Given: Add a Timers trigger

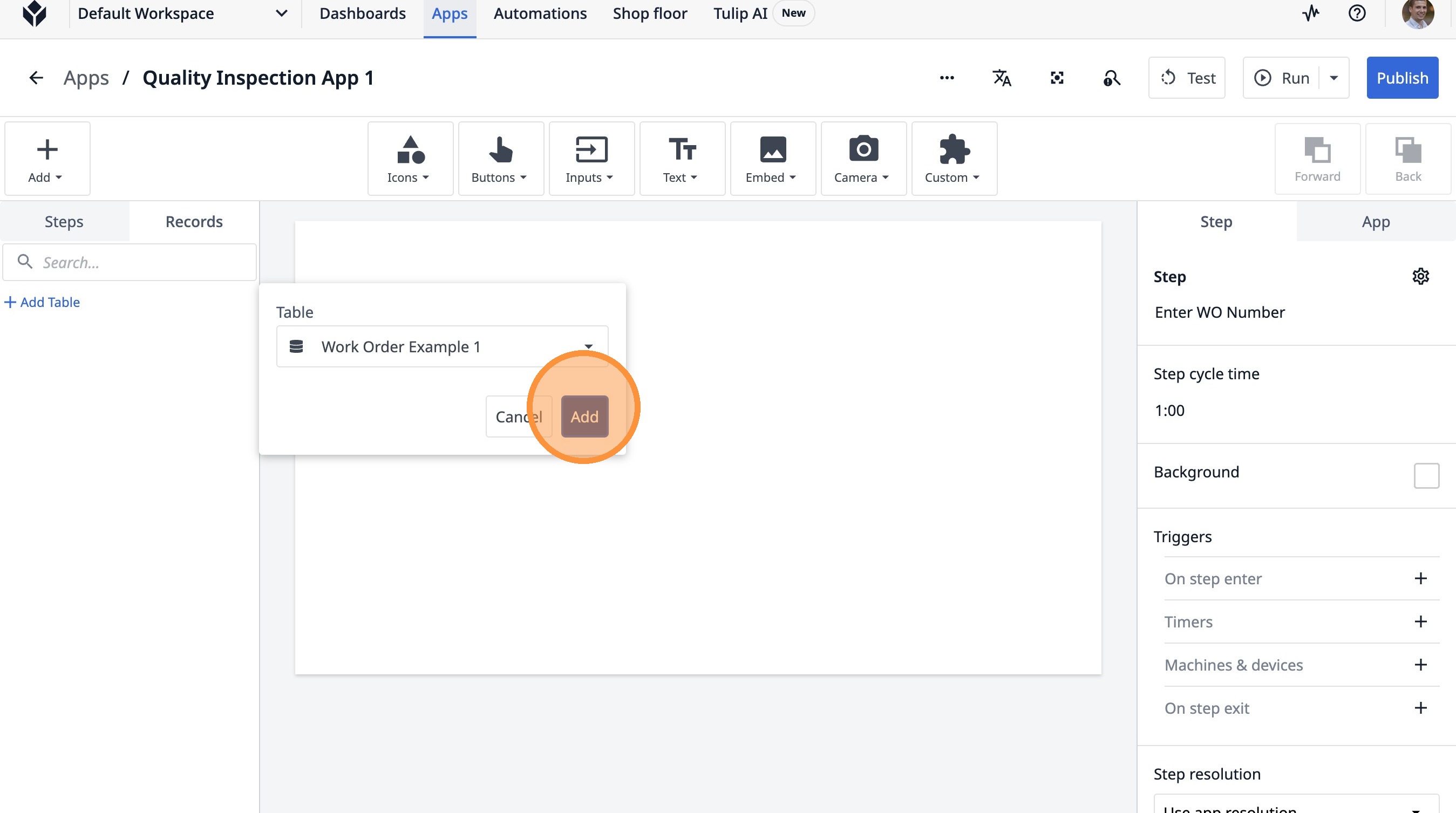Looking at the screenshot, I should pyautogui.click(x=1420, y=621).
